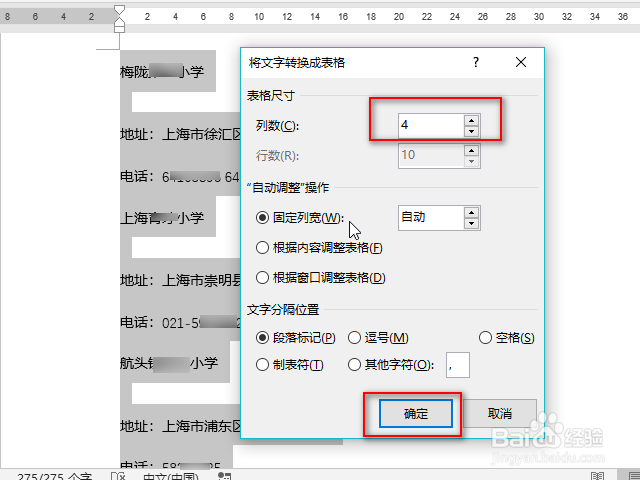Select Commas (逗号) separator radio
Screen dimensions: 640x480
[x=354, y=338]
